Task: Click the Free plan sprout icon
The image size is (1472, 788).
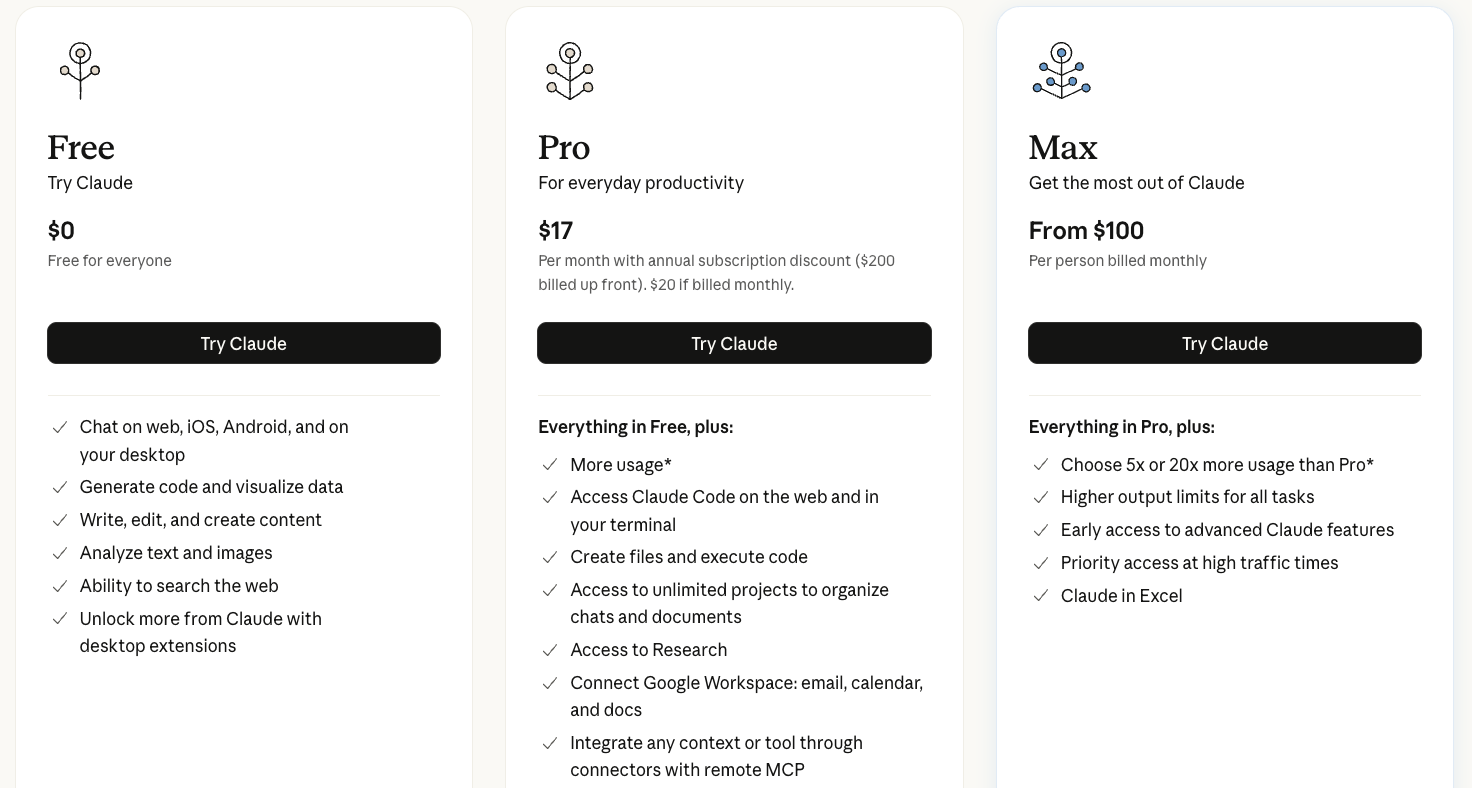Action: point(80,70)
